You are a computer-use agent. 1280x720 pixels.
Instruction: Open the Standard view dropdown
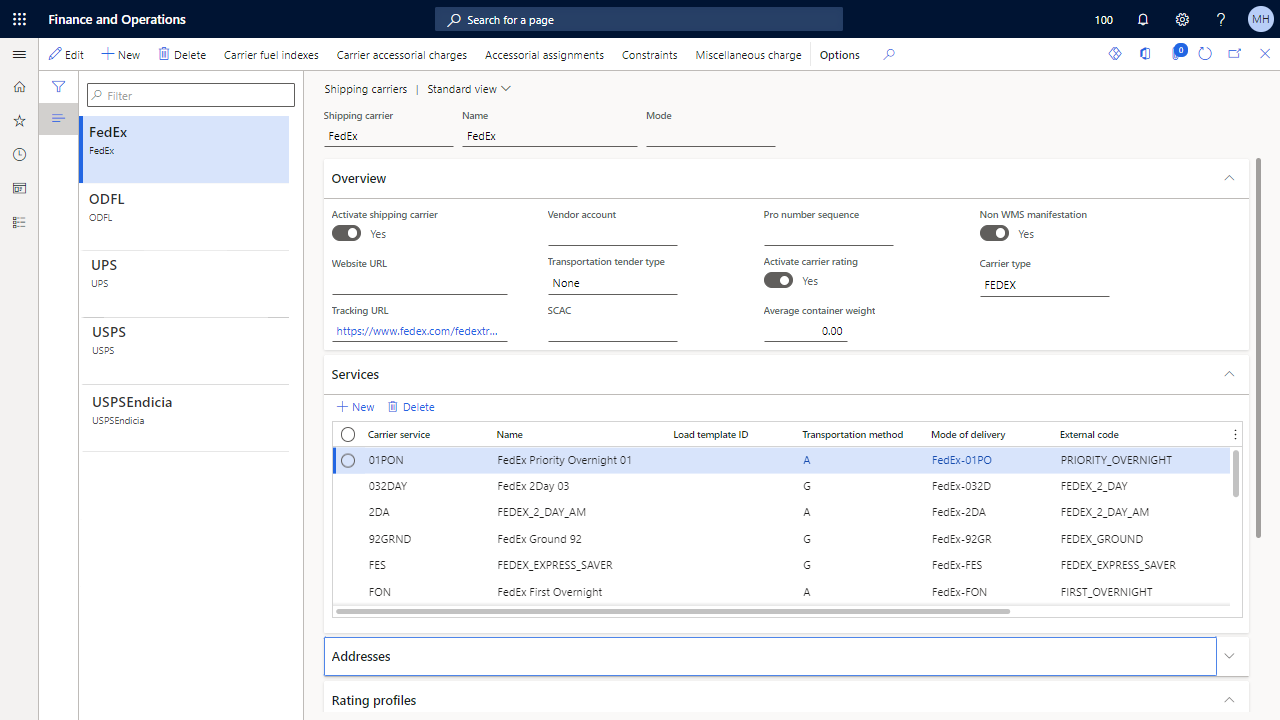coord(469,89)
